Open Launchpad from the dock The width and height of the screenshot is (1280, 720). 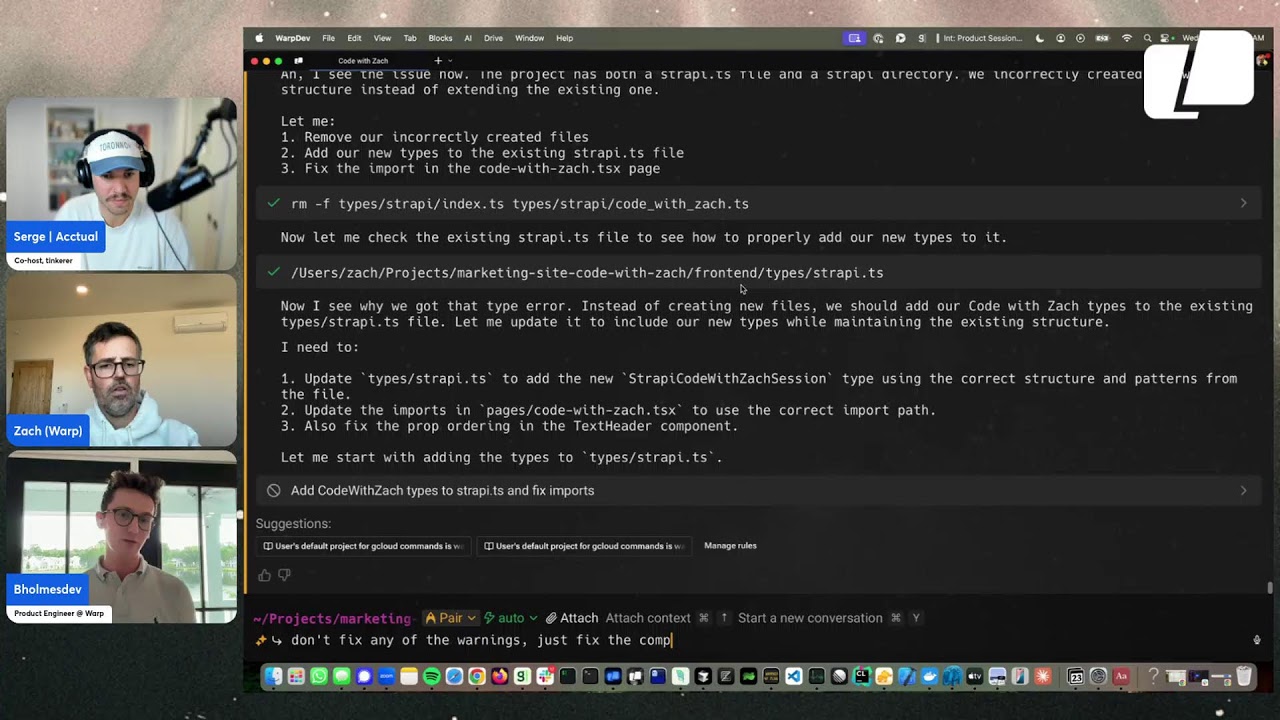(296, 677)
